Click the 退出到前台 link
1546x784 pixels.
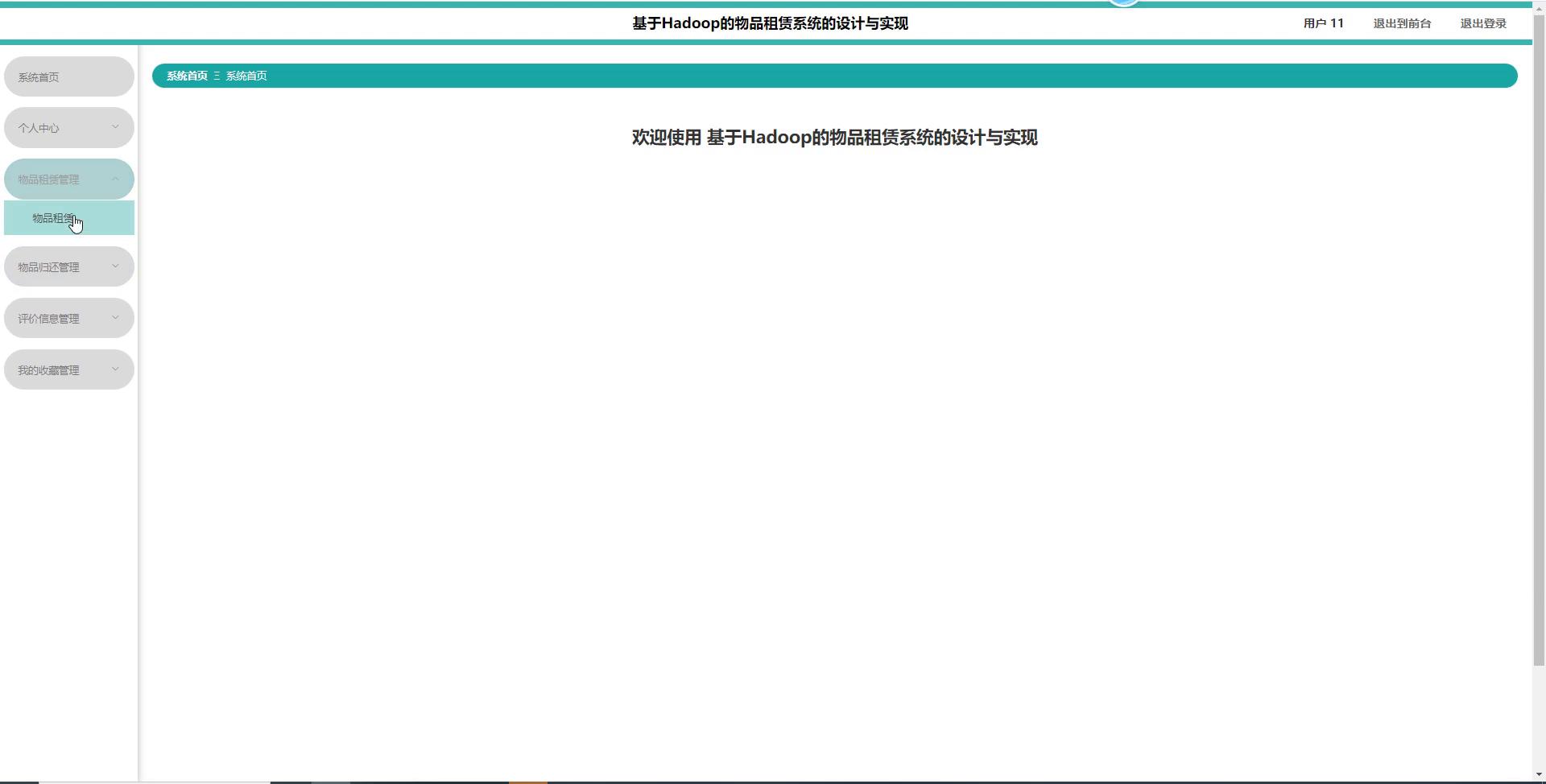[1402, 23]
